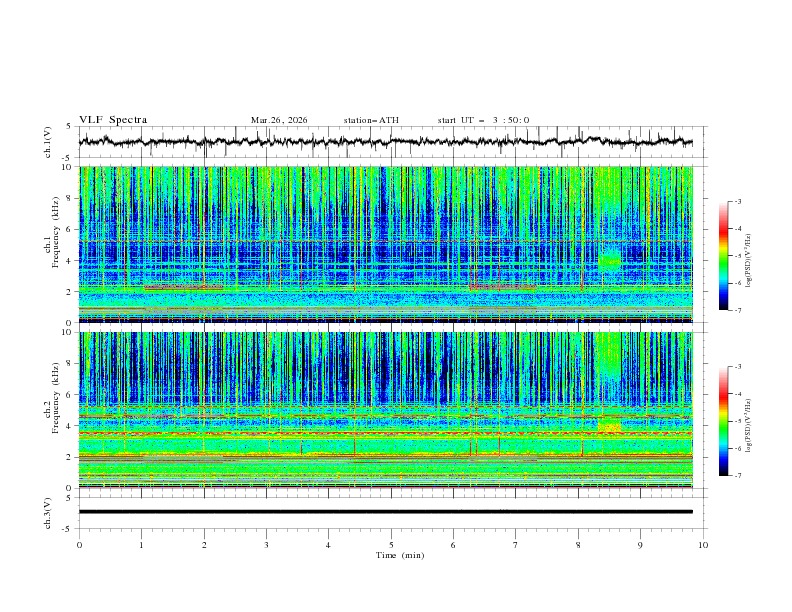Screen dimensions: 792x612
Task: Click the "ch.3(V)" axis label
Action: (48, 513)
